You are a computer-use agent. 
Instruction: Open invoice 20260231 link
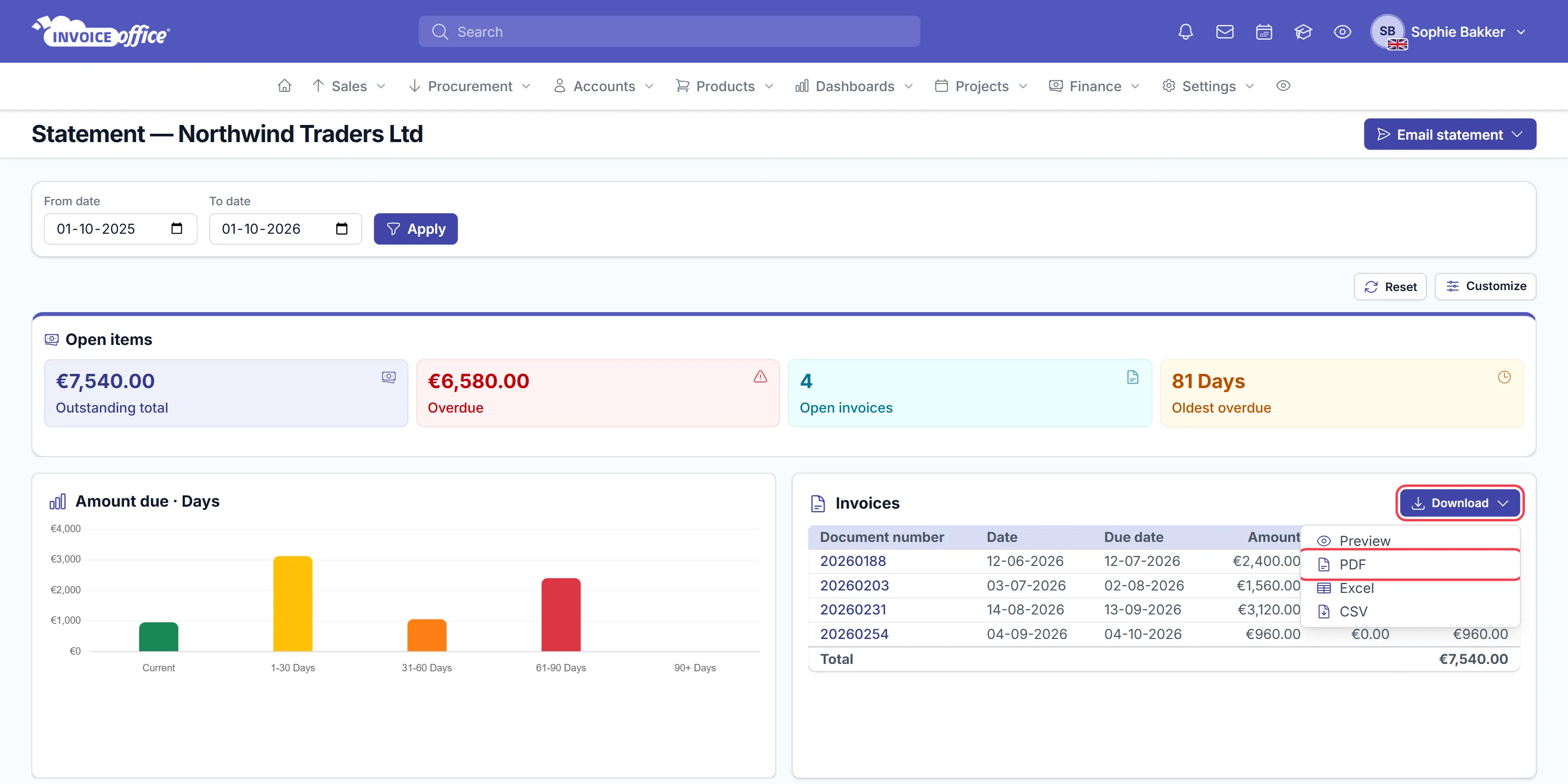[853, 609]
